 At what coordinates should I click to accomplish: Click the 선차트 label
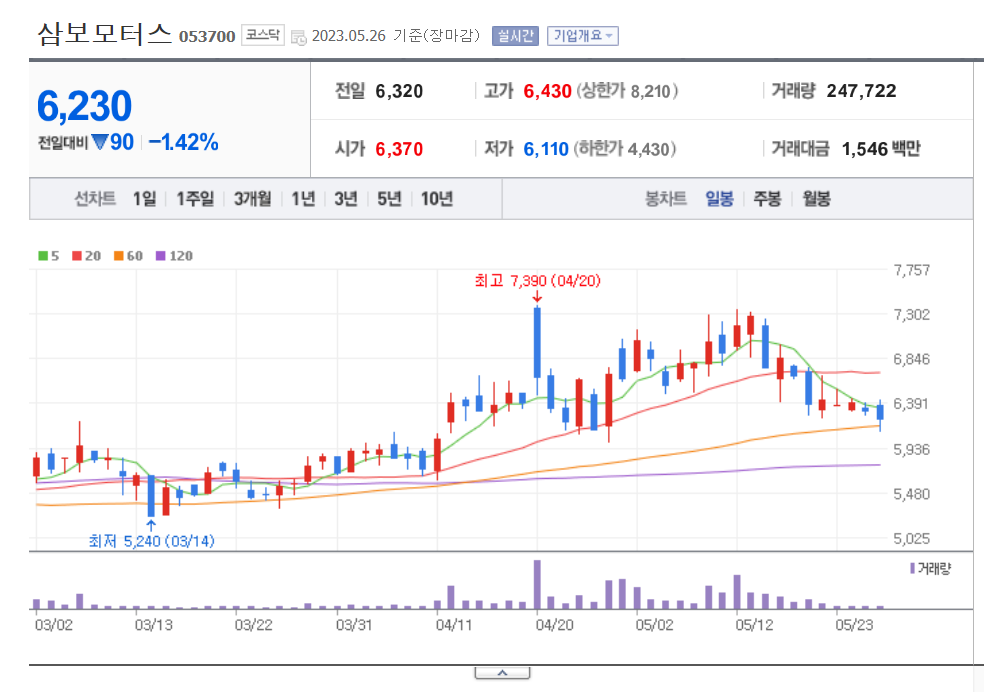(x=95, y=199)
